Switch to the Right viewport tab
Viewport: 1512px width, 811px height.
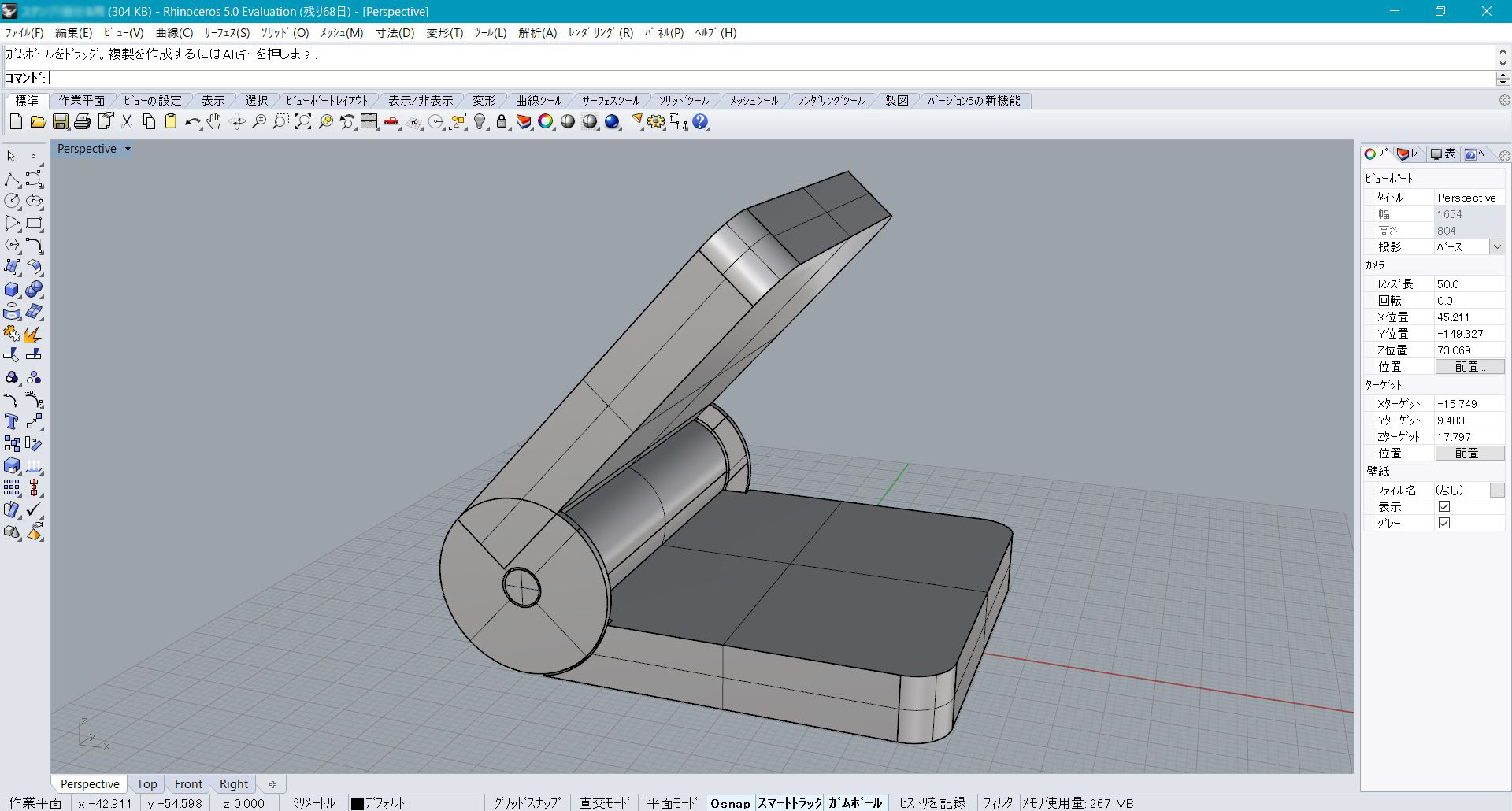click(x=234, y=784)
